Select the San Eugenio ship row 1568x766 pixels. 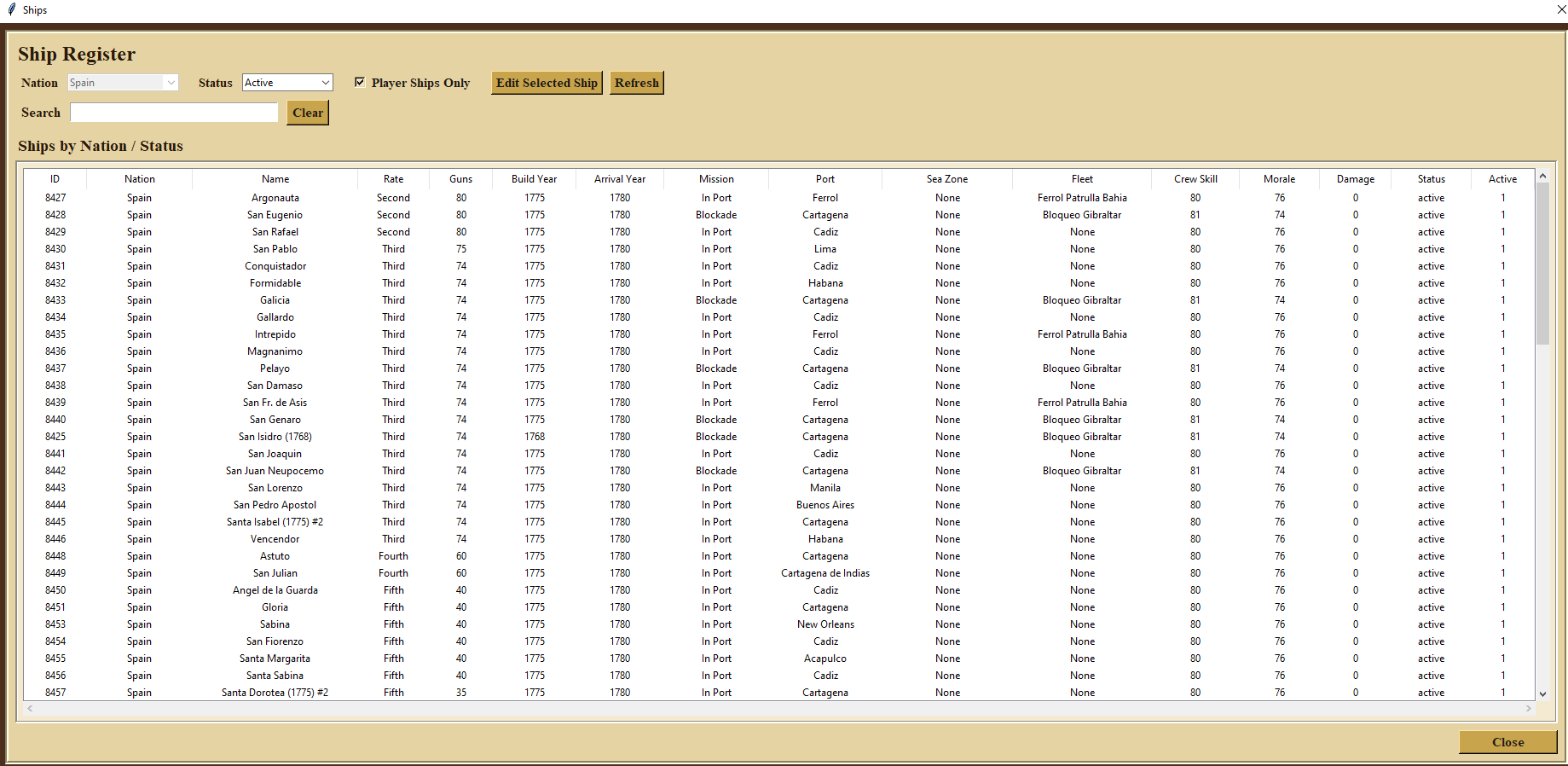tap(779, 215)
